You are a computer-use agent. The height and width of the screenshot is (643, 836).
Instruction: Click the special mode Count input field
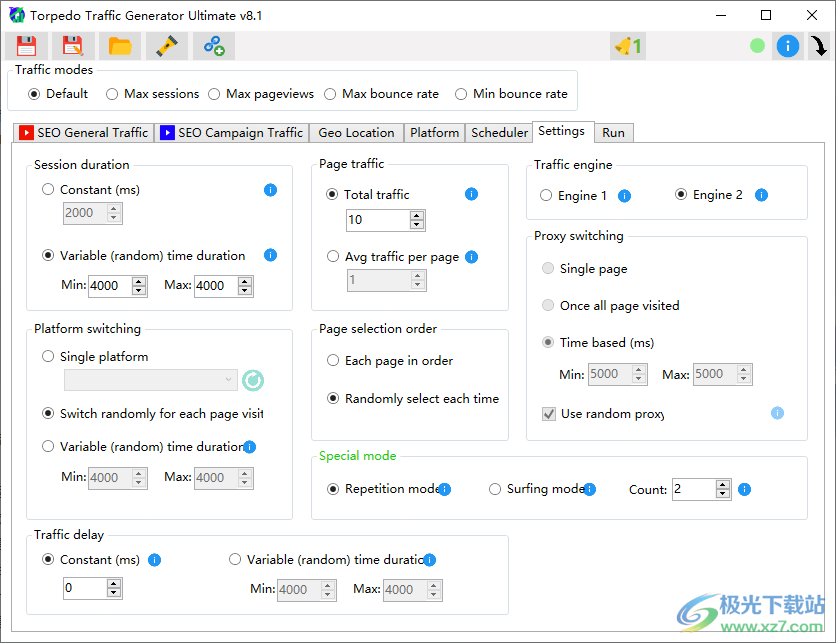[x=693, y=489]
